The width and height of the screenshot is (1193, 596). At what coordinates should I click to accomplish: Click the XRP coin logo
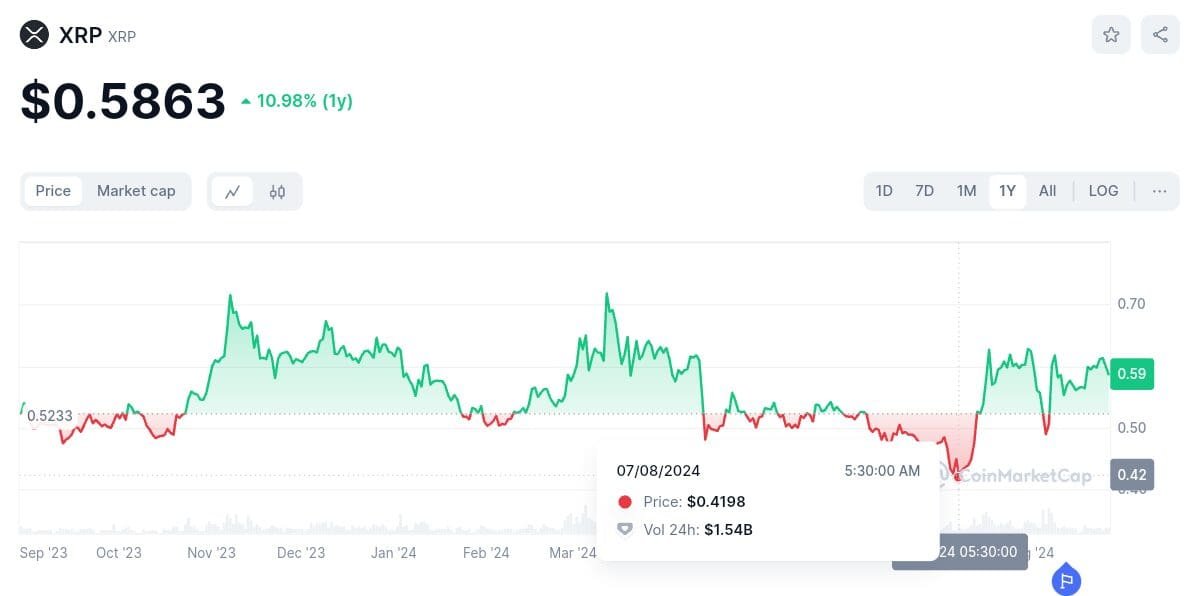[35, 34]
